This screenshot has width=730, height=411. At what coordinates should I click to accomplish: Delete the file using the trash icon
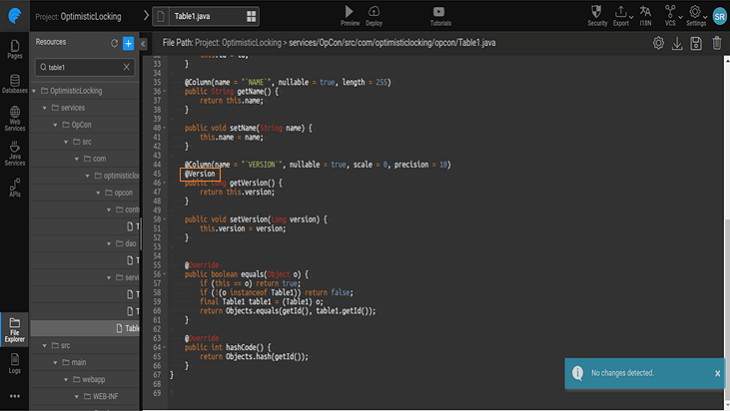tap(716, 43)
